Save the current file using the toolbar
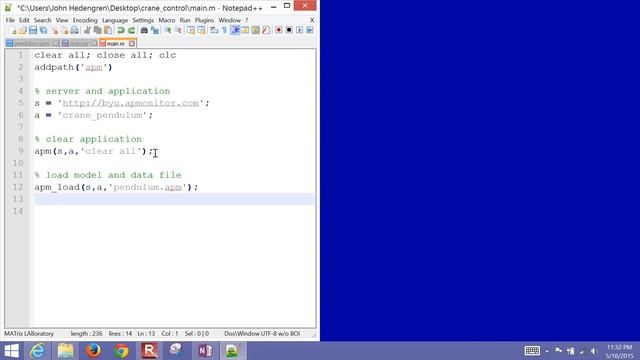Screen dimensions: 640x360 pyautogui.click(x=33, y=30)
